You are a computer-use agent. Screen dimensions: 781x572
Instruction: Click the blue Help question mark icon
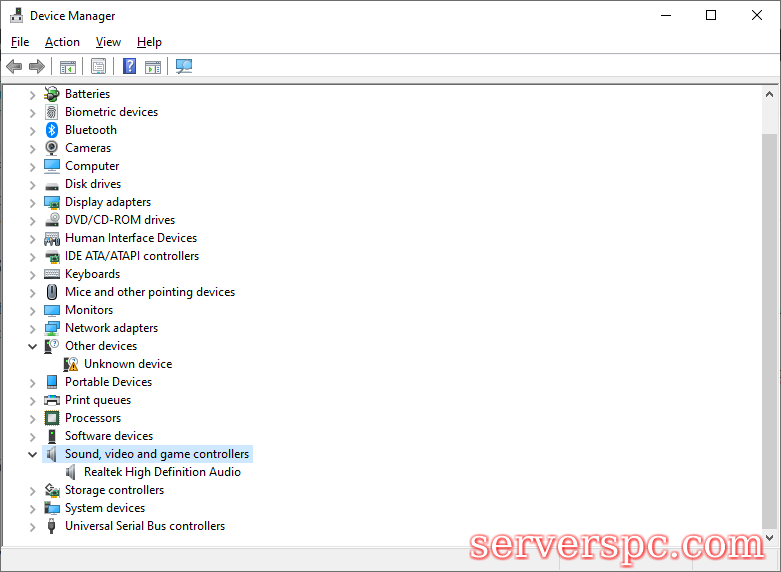pos(129,67)
